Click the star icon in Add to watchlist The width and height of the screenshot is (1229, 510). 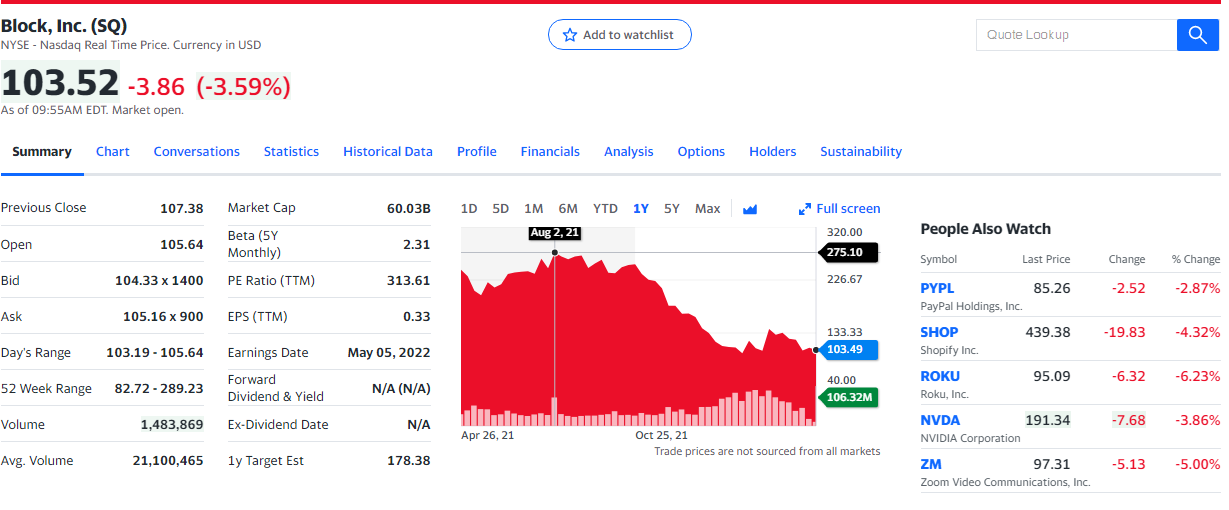(570, 35)
